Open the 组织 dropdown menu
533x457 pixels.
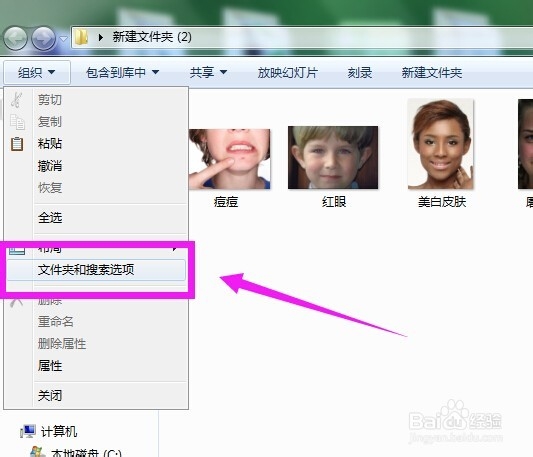(37, 72)
